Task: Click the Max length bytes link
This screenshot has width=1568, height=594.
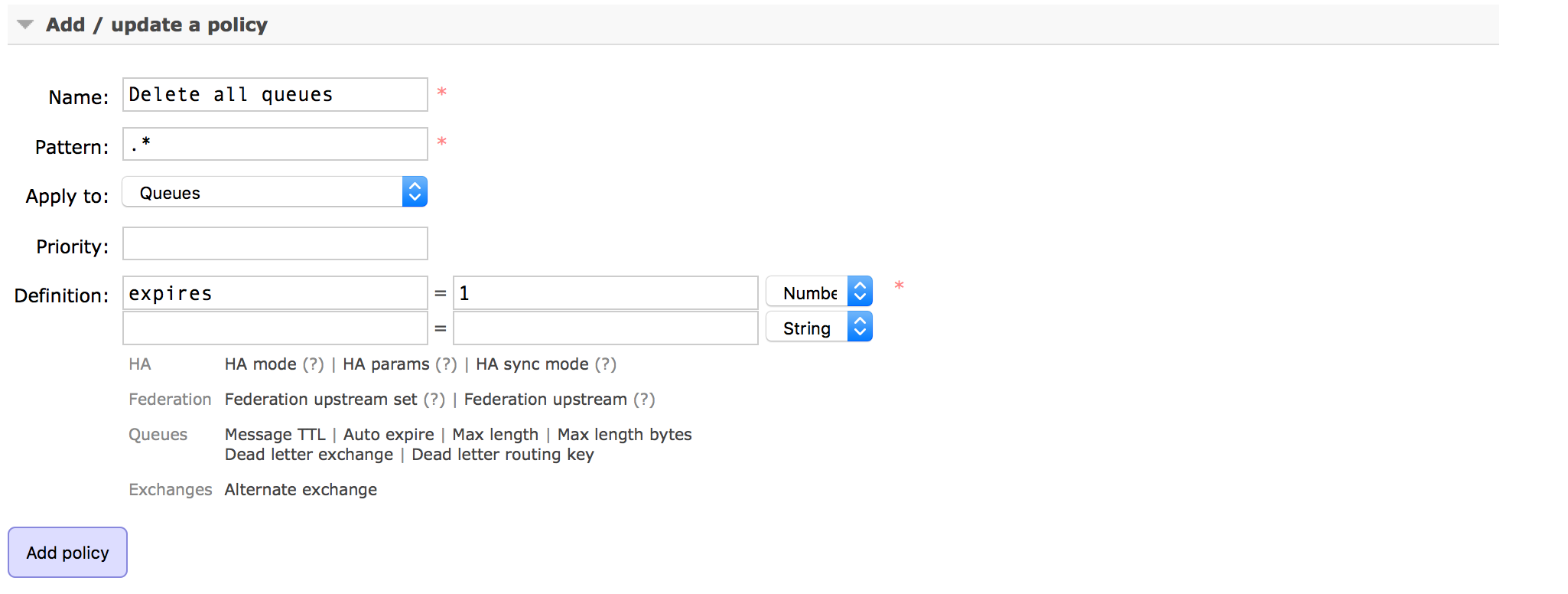Action: point(624,435)
